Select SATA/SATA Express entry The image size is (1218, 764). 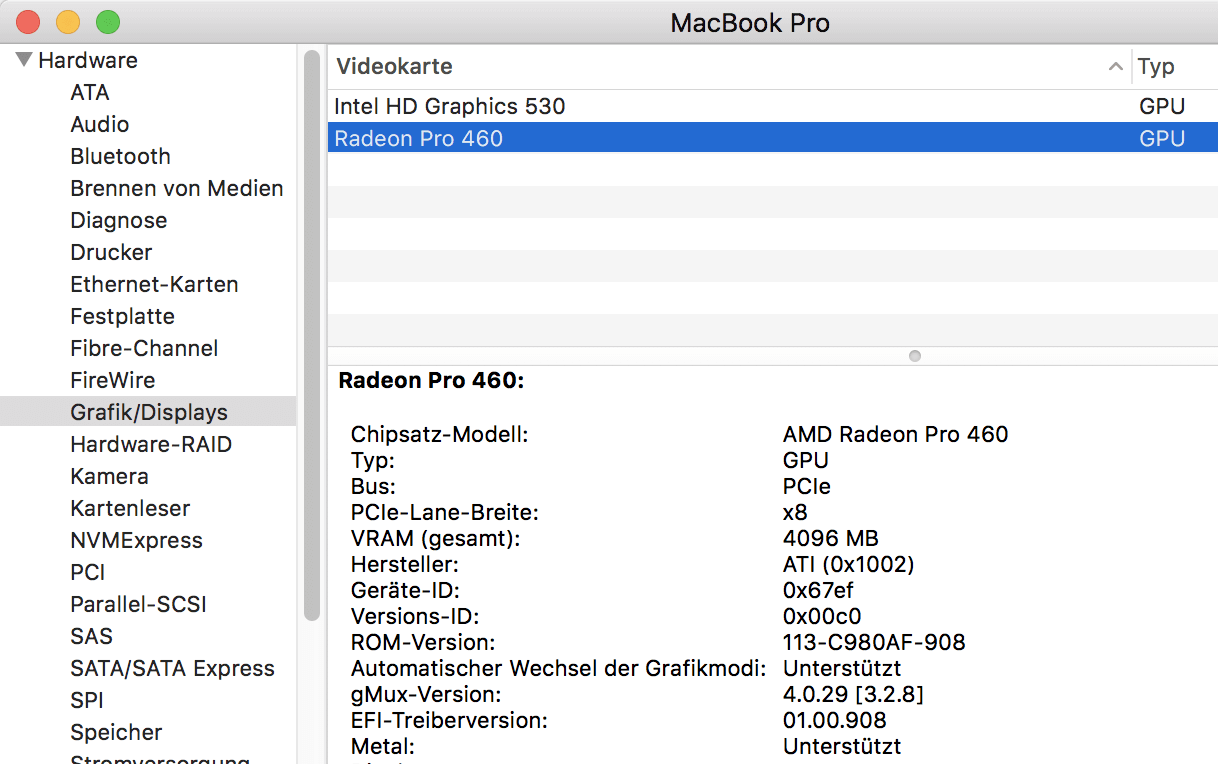172,668
